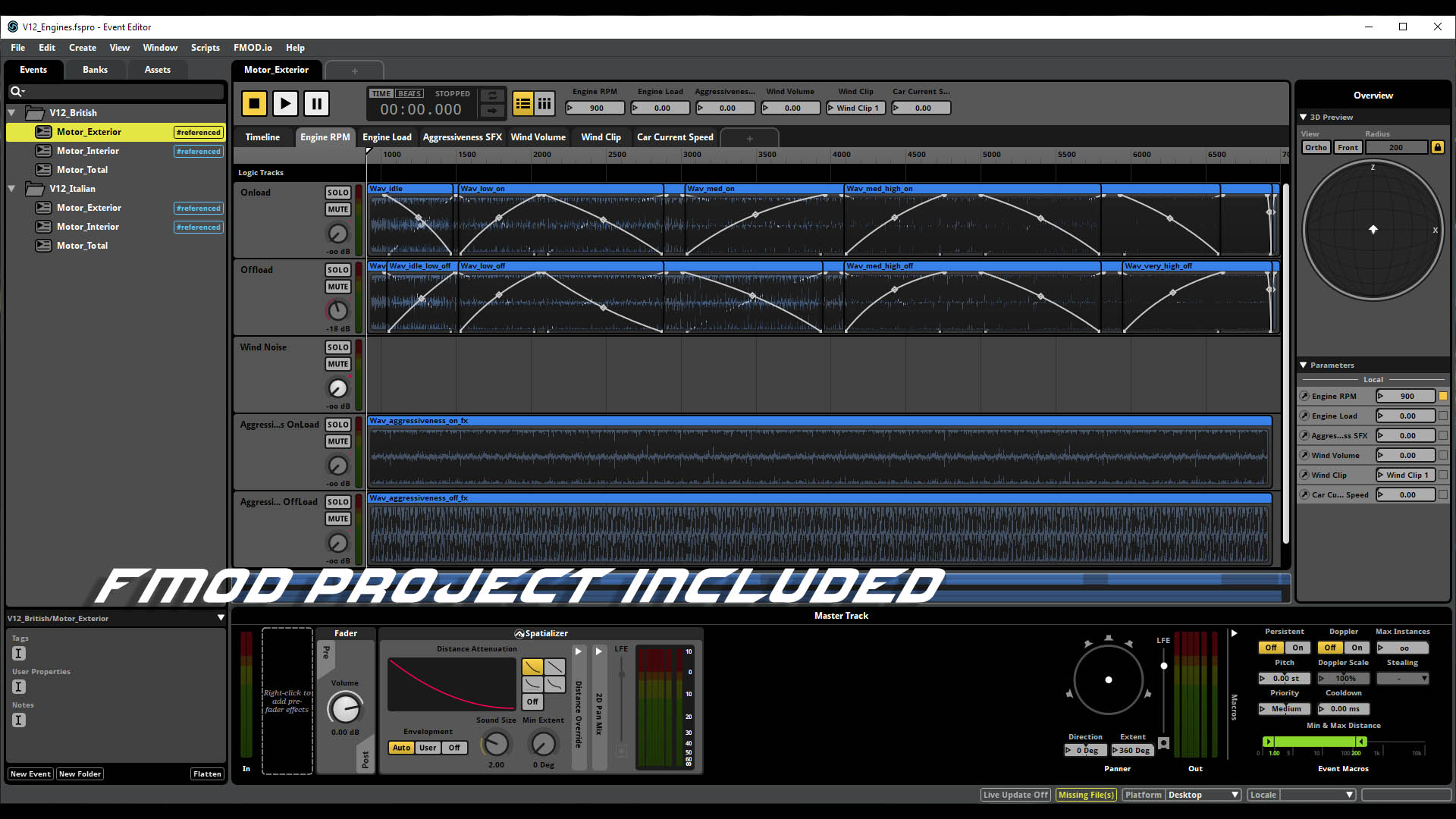Click the search magnifier icon
Image resolution: width=1456 pixels, height=819 pixels.
[15, 92]
